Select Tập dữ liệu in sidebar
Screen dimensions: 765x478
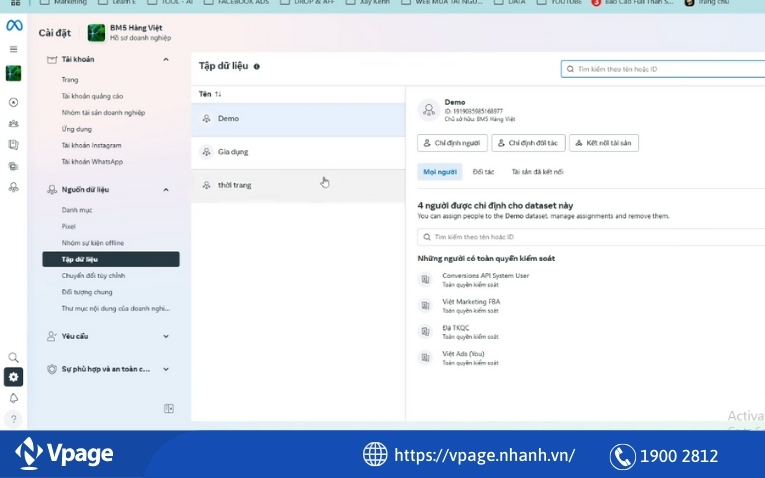pyautogui.click(x=111, y=259)
